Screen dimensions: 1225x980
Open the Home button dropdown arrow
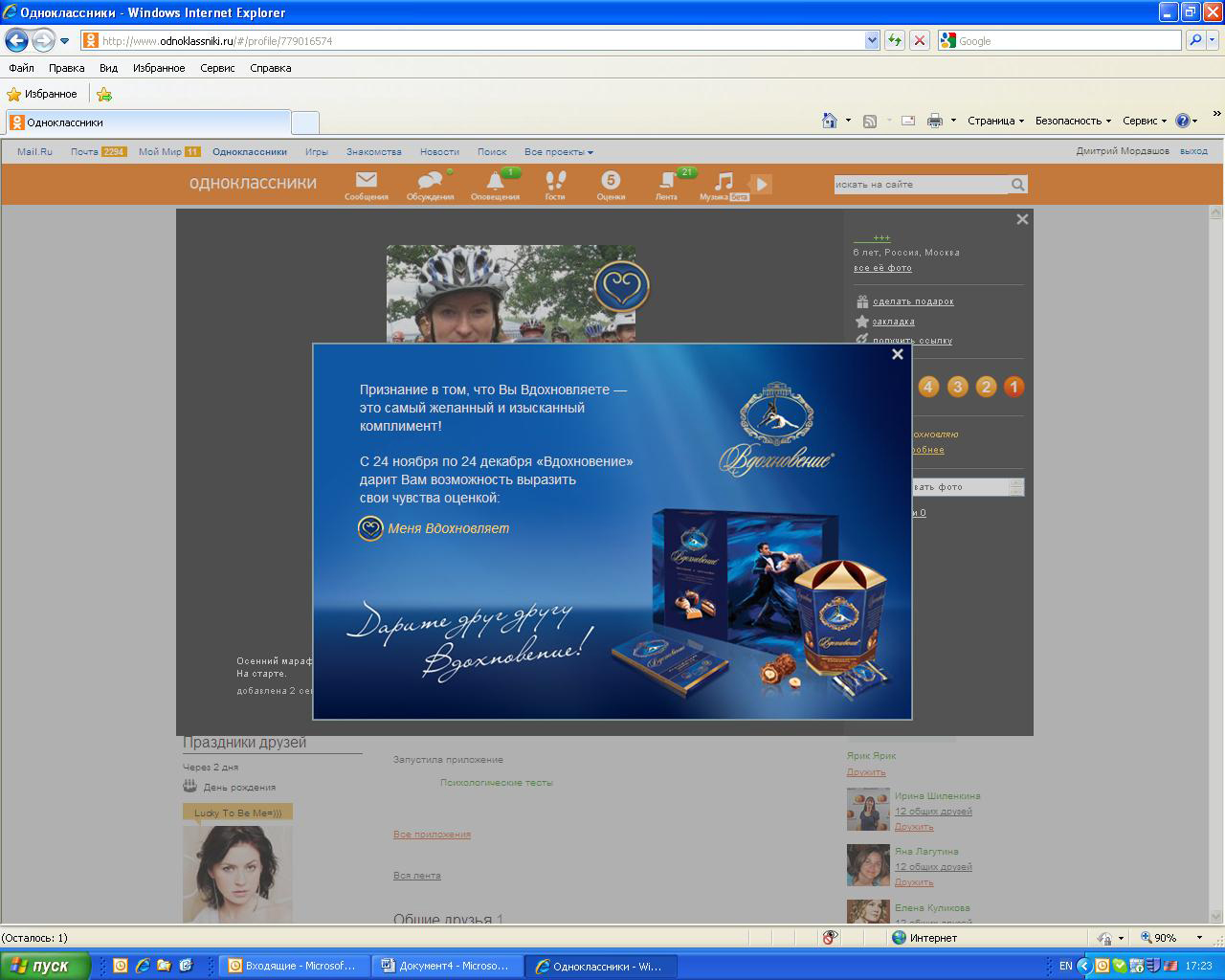click(848, 121)
